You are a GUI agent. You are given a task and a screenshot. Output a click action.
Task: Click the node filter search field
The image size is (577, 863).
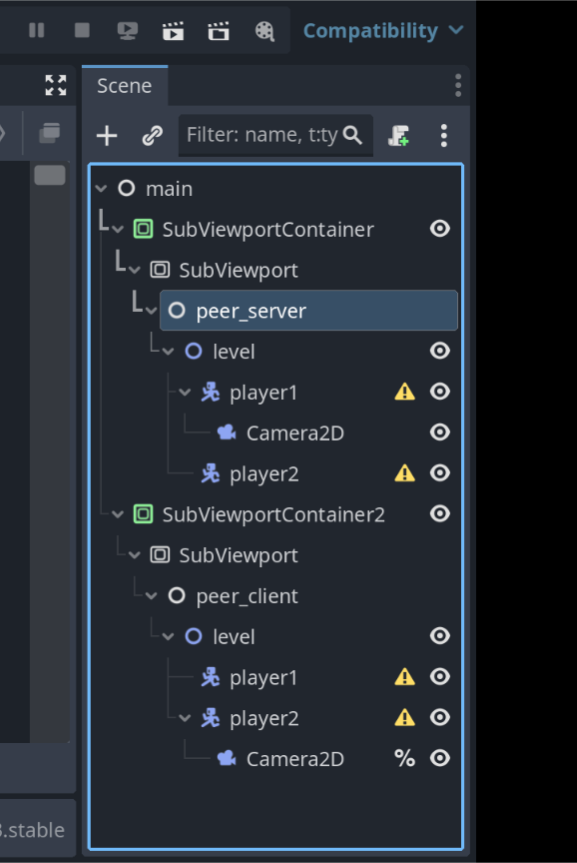[x=275, y=135]
